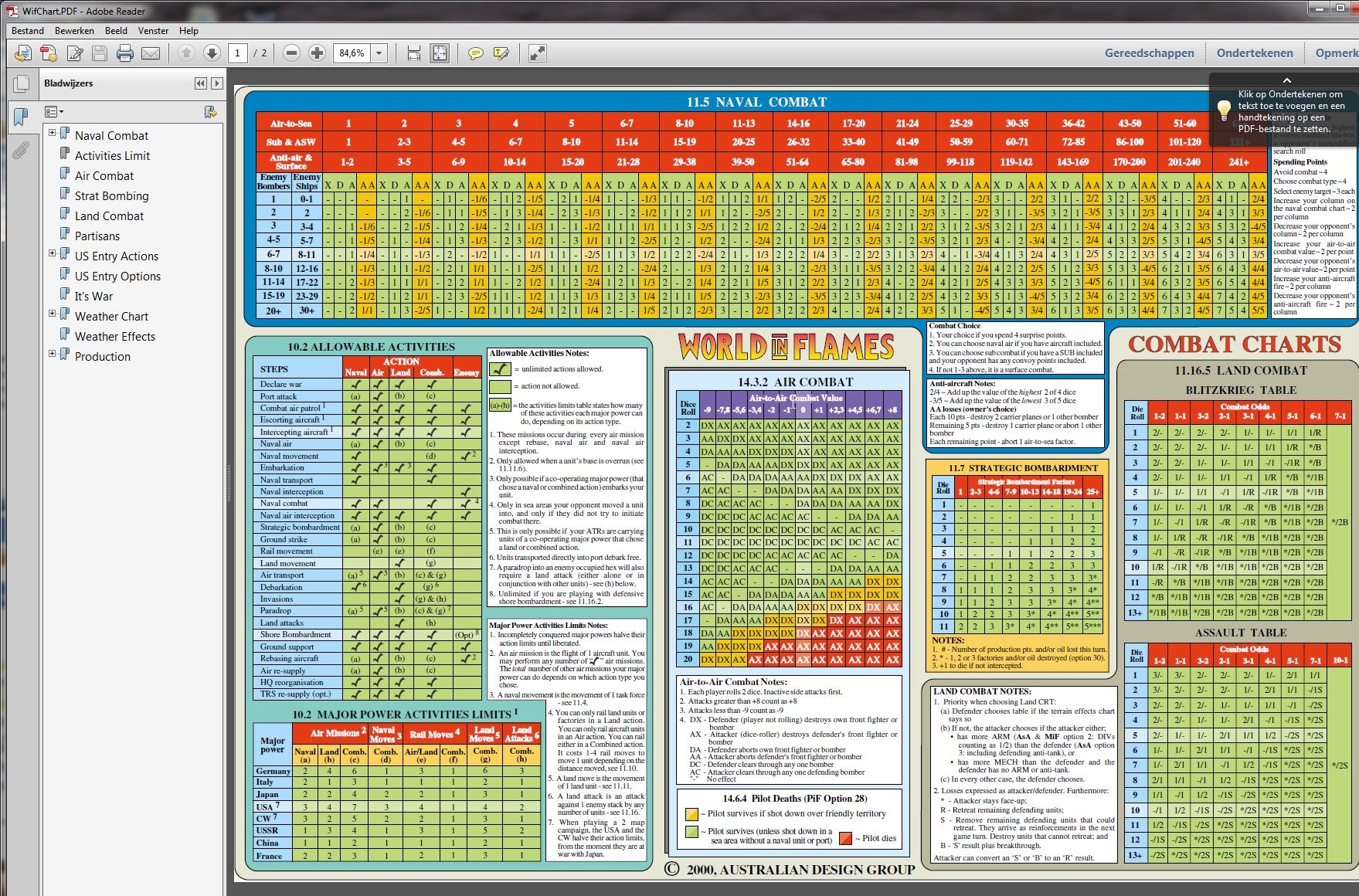Jump to the Air Combat bookmark

coord(104,175)
